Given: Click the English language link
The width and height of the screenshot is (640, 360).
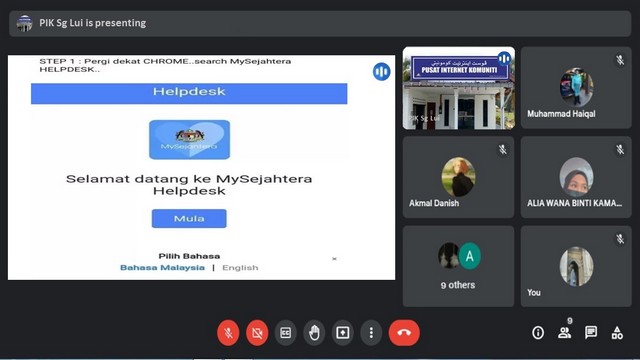Looking at the screenshot, I should [x=240, y=268].
